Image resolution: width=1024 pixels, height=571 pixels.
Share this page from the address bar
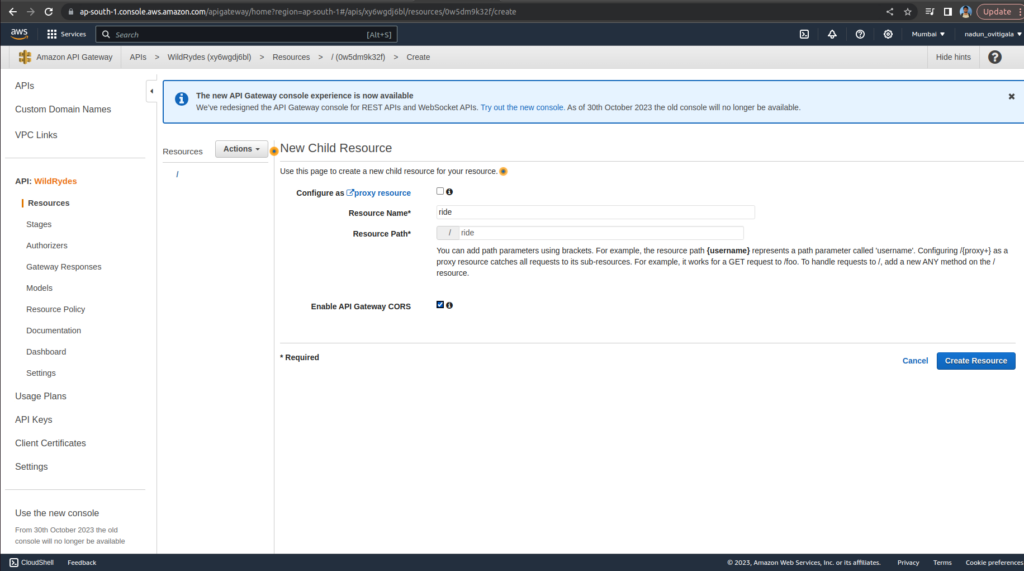889,12
